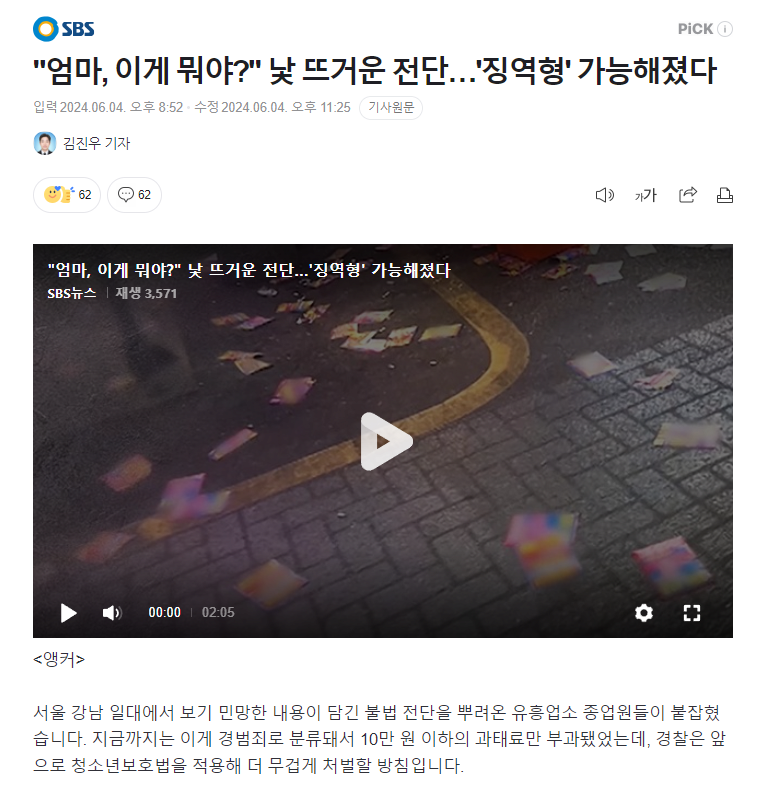Image resolution: width=772 pixels, height=796 pixels.
Task: Open video settings gear
Action: pyautogui.click(x=644, y=613)
